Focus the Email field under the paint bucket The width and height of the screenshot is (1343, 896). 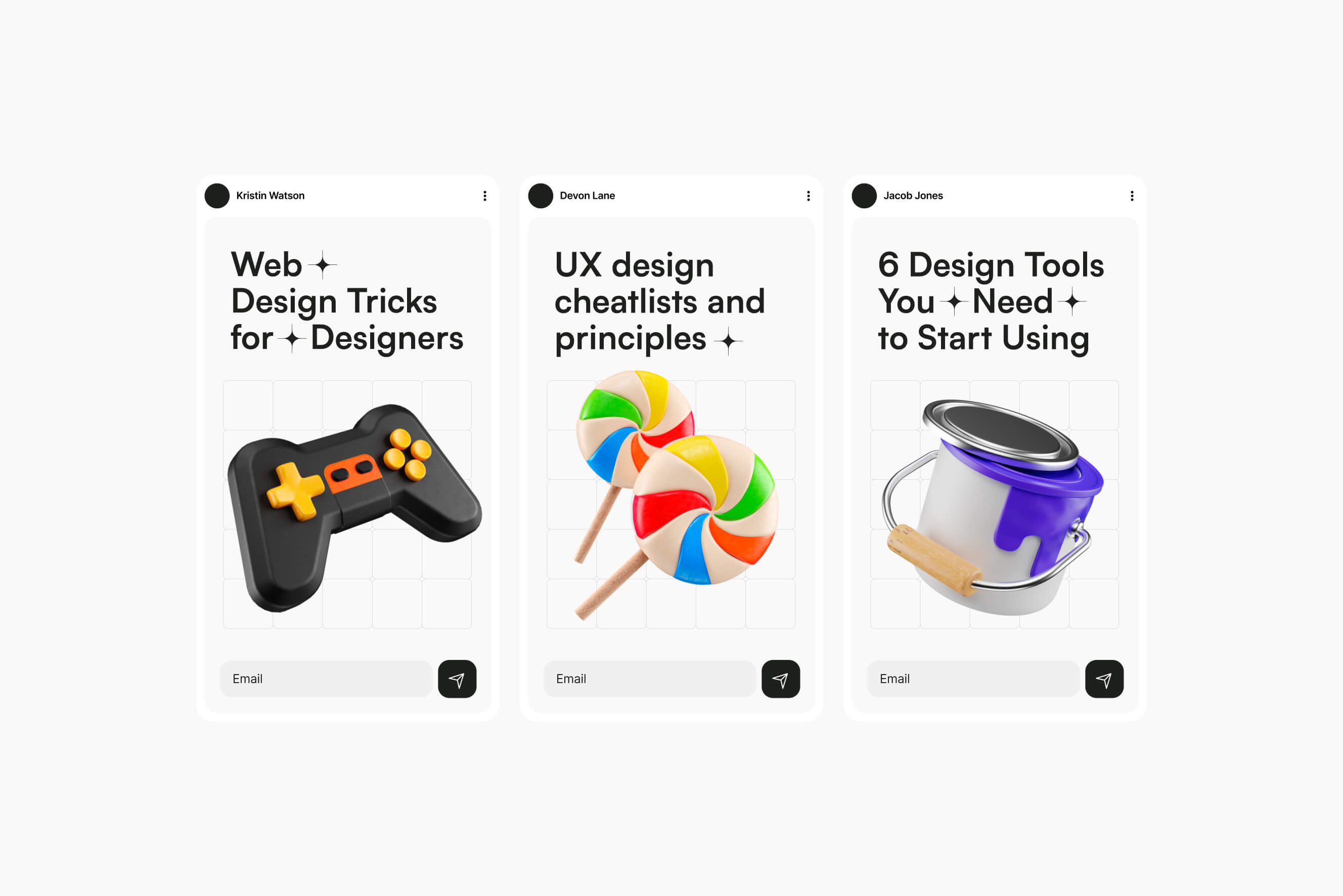[x=973, y=679]
